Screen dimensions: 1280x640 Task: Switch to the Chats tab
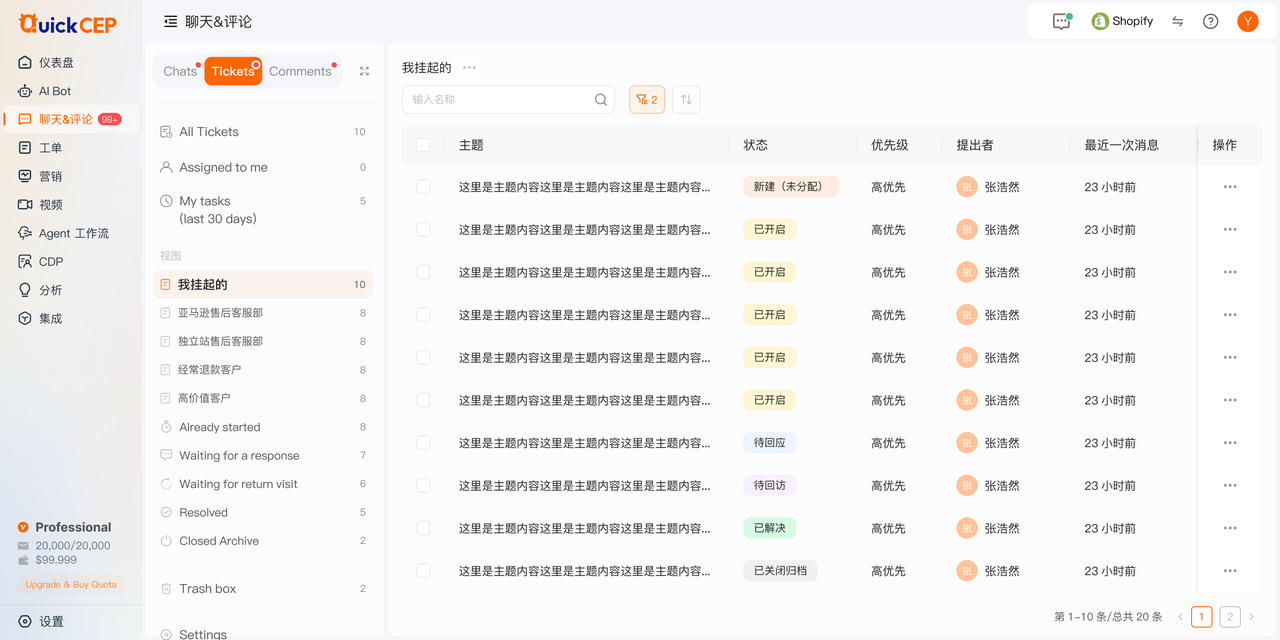(x=180, y=71)
